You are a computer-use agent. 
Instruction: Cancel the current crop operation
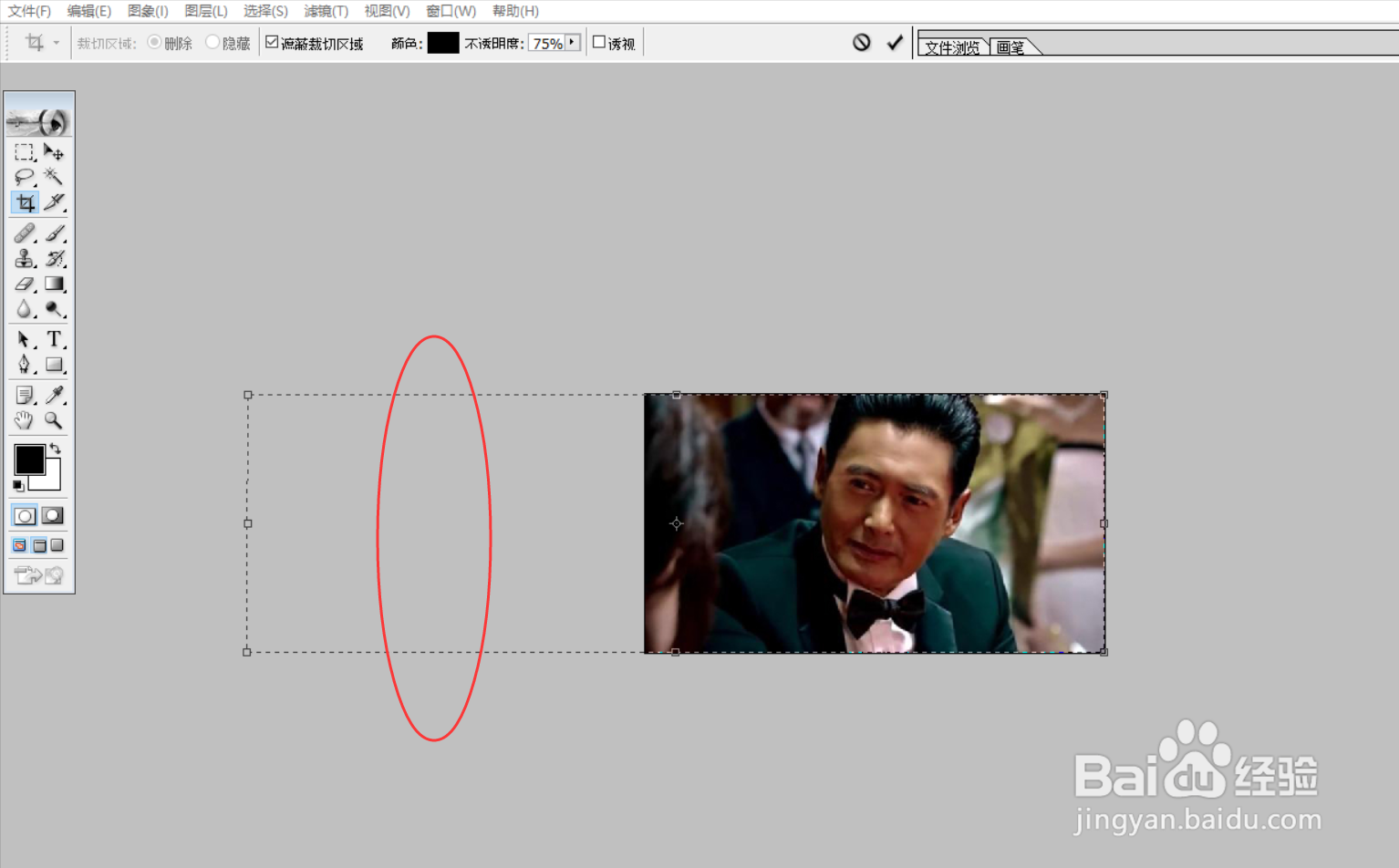[x=862, y=42]
